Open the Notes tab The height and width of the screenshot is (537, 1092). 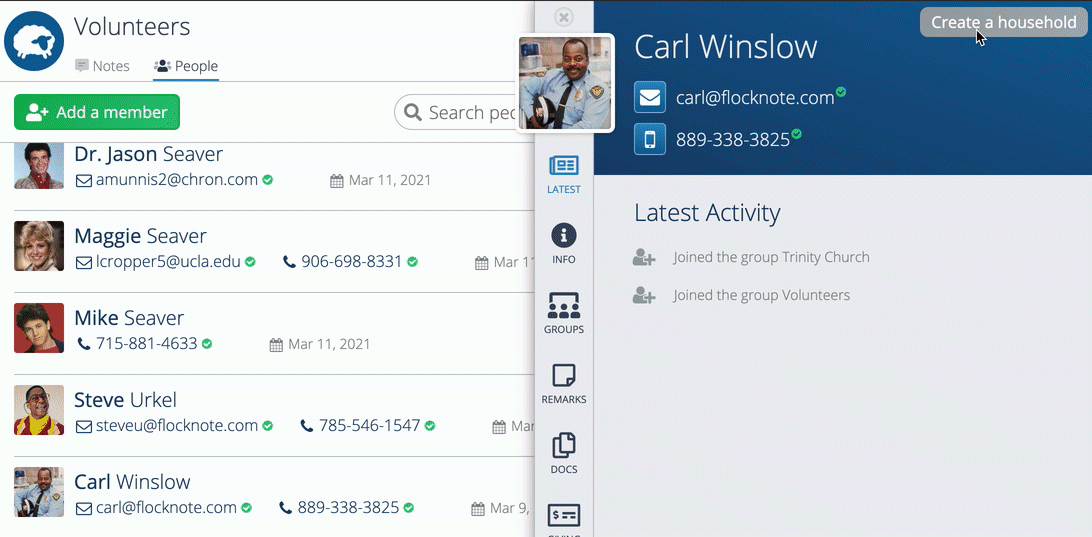[x=102, y=66]
